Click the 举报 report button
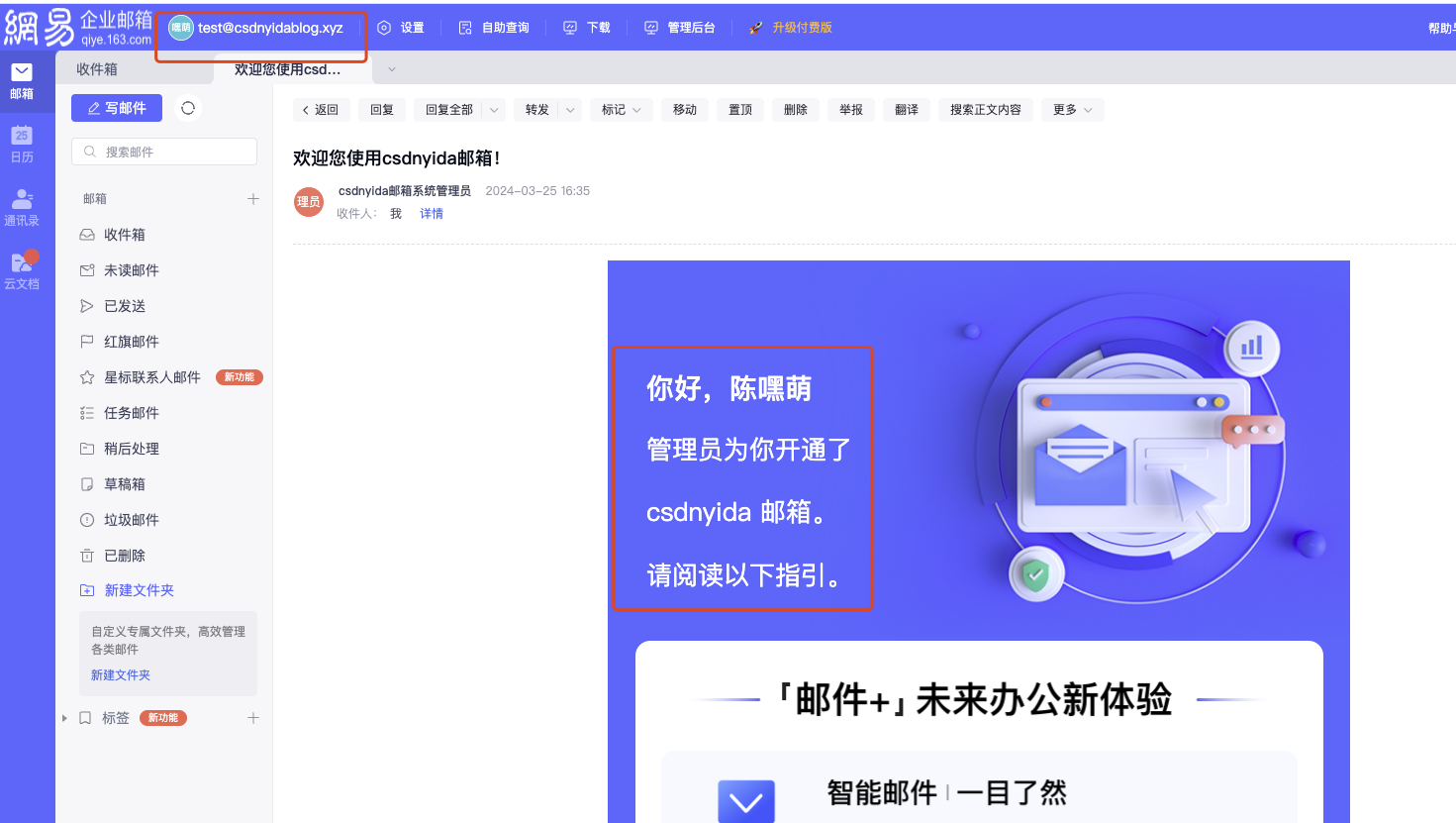Screen dimensions: 1456x823 pyautogui.click(x=851, y=110)
